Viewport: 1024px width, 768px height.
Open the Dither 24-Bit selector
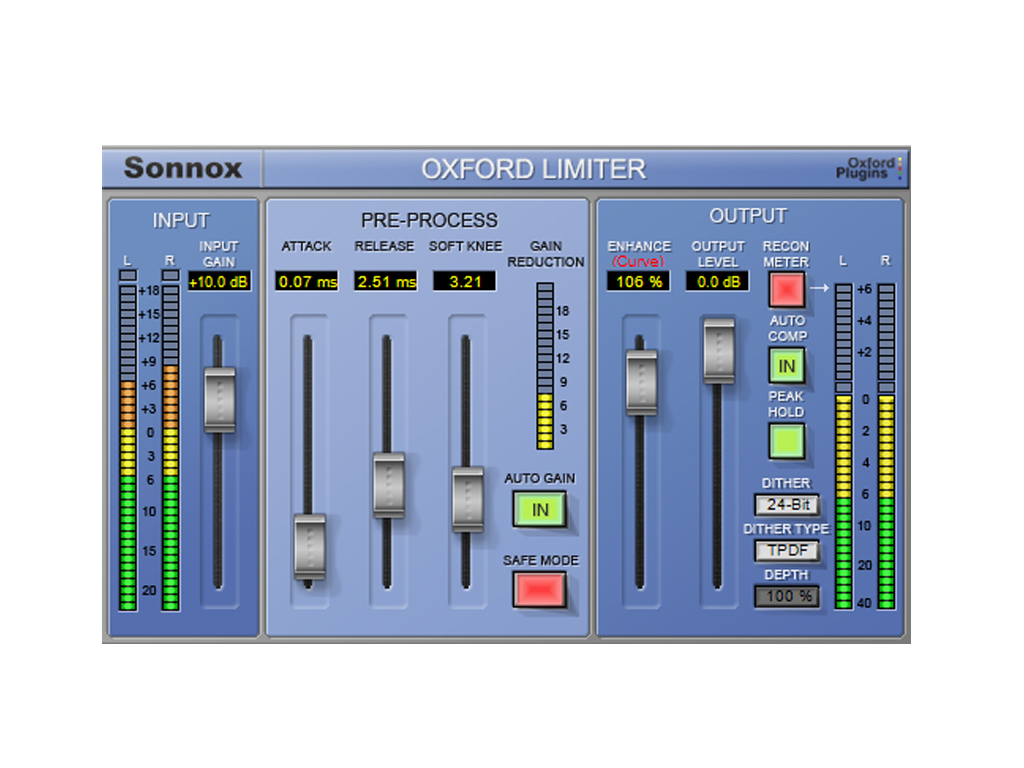coord(786,505)
